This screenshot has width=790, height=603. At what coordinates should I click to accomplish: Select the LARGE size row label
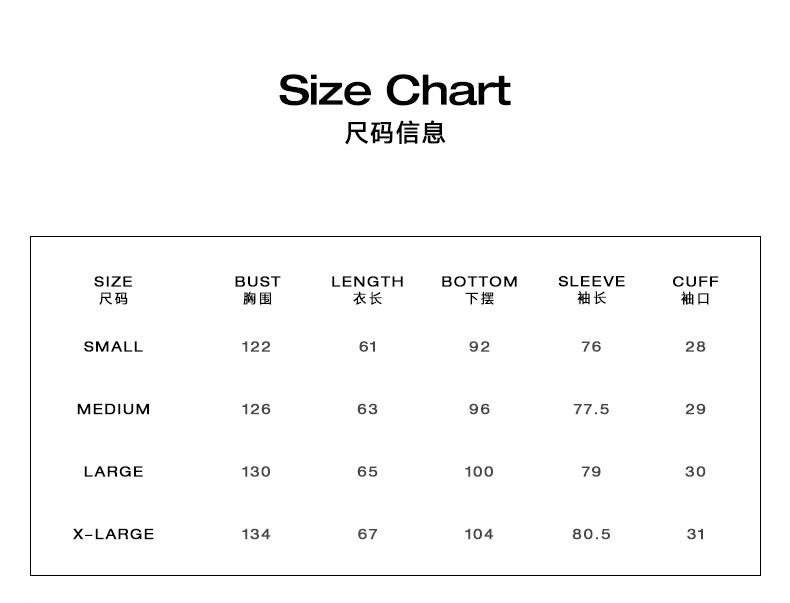pyautogui.click(x=113, y=472)
